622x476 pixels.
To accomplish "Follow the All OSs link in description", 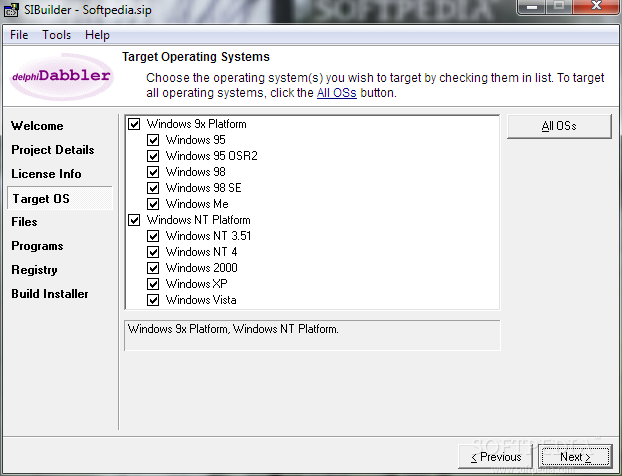I will [x=336, y=93].
